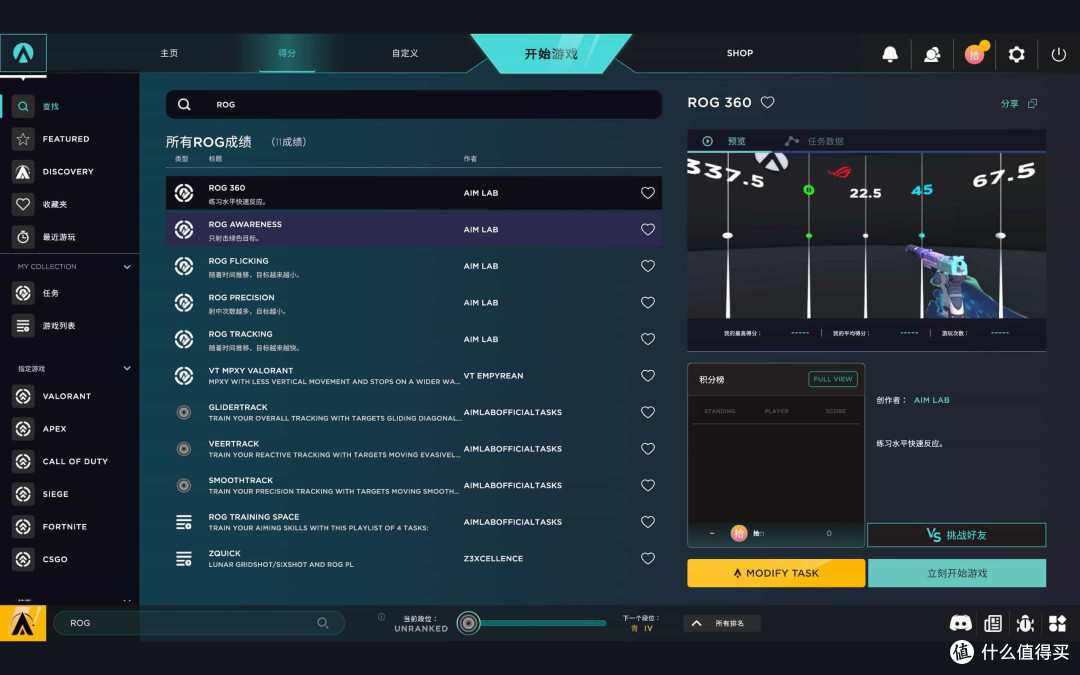Open the notifications bell
Image resolution: width=1080 pixels, height=675 pixels.
tap(890, 54)
